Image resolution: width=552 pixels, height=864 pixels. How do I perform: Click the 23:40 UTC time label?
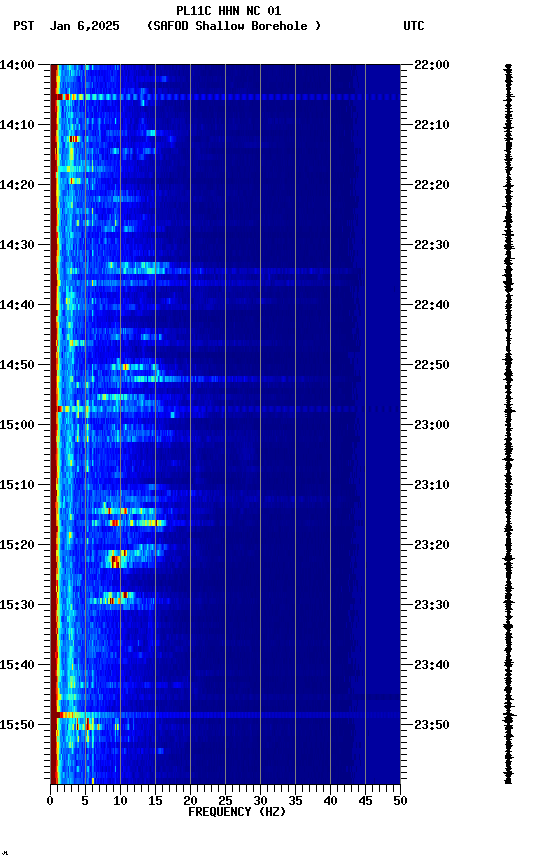432,666
